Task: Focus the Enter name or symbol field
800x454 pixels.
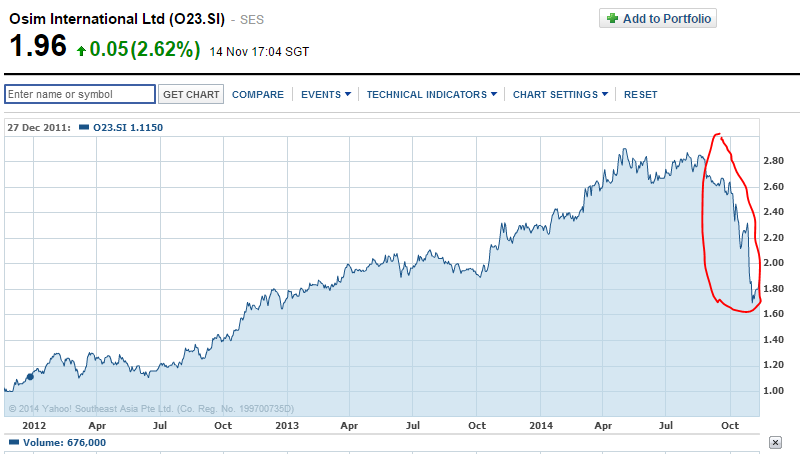Action: click(x=80, y=94)
